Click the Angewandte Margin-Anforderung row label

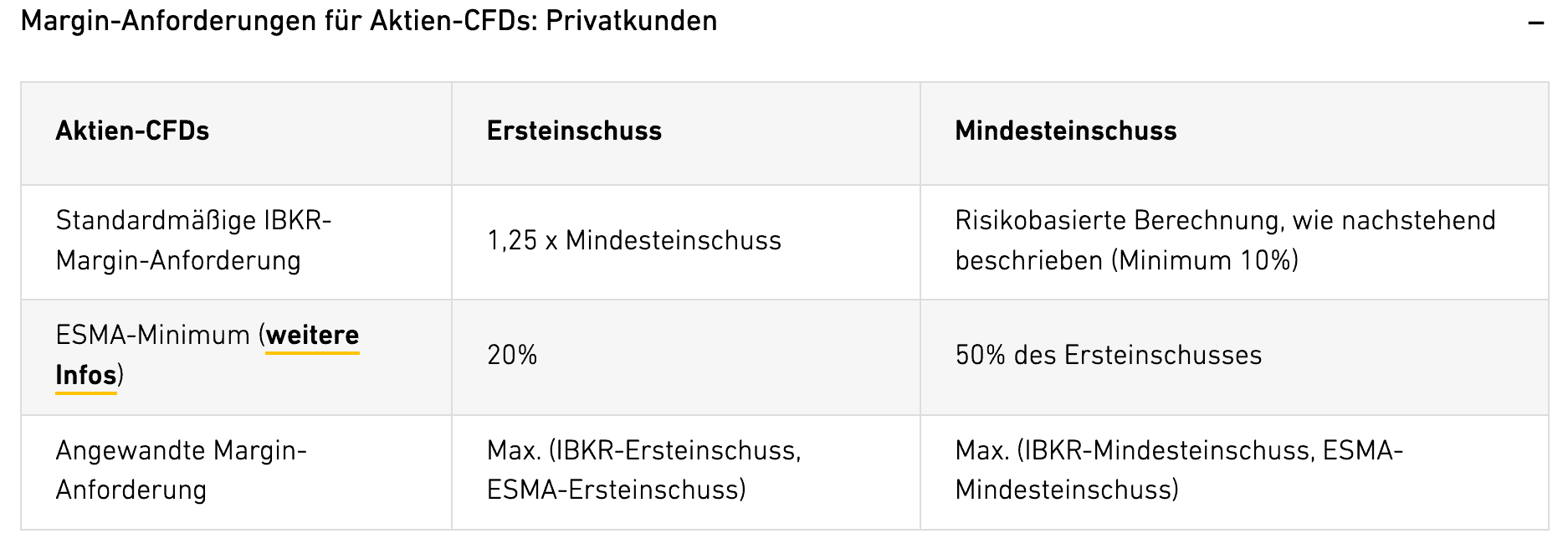click(x=181, y=470)
